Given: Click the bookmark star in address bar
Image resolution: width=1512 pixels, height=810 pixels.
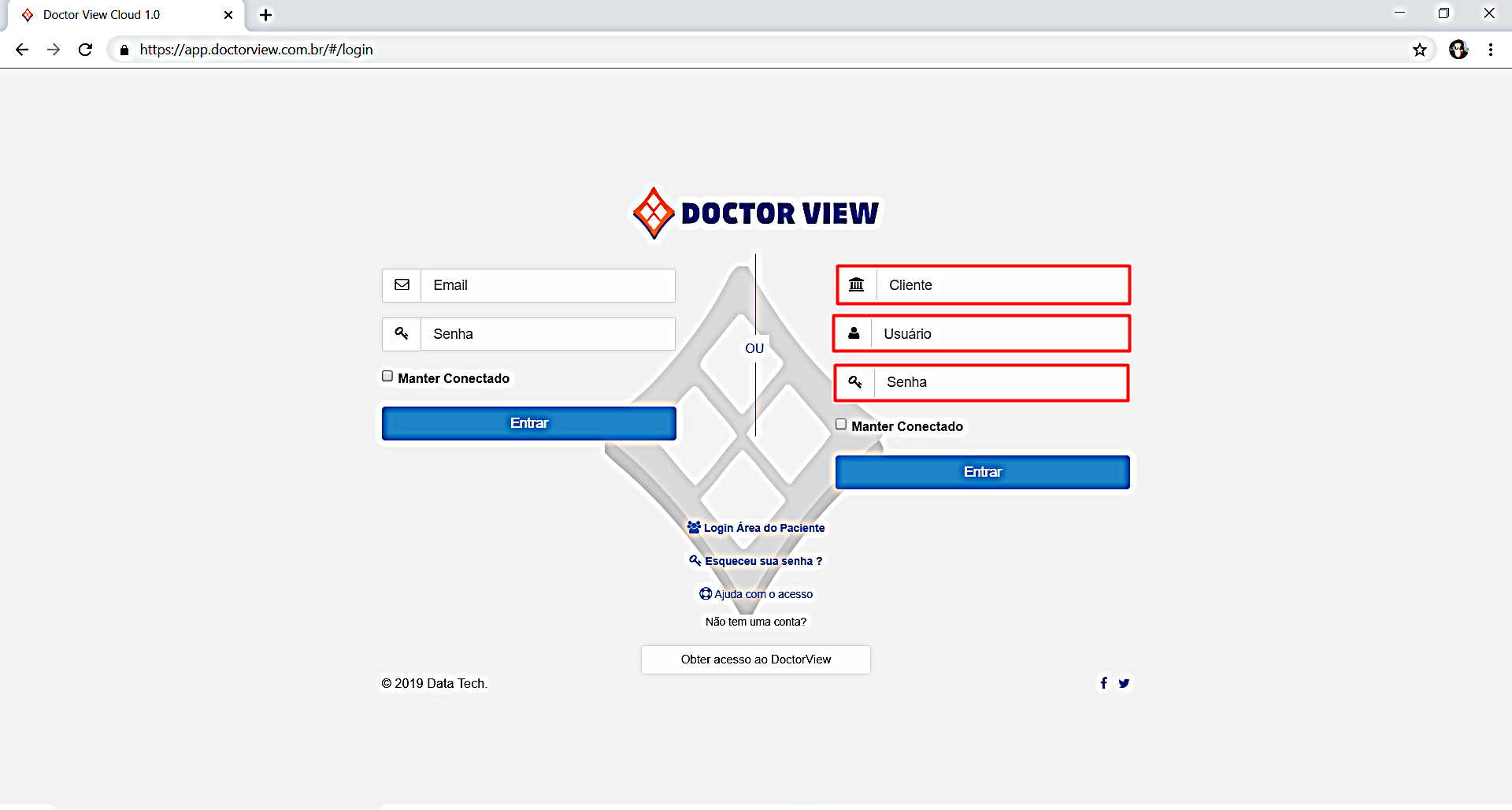Looking at the screenshot, I should [1419, 50].
